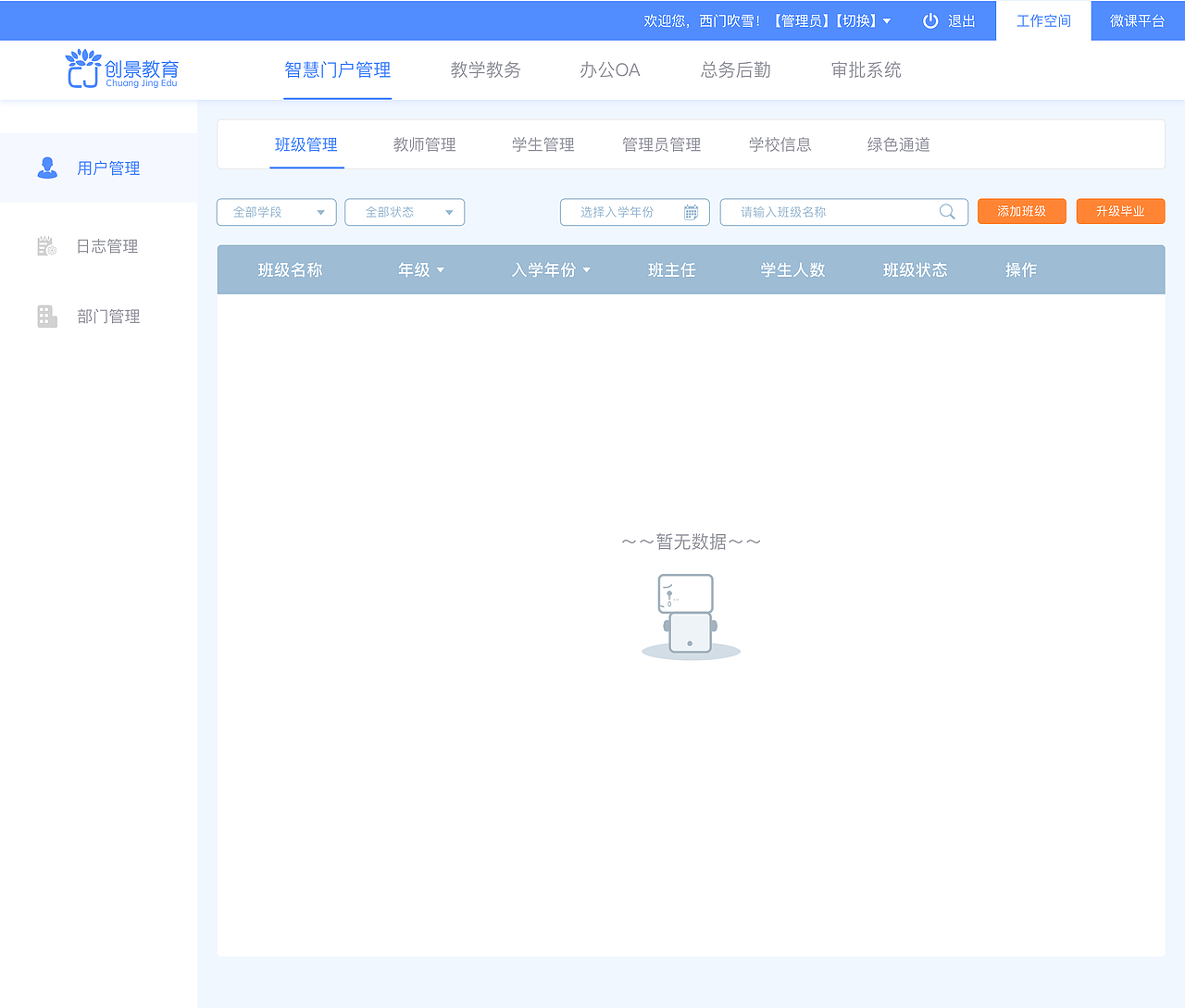1185x1008 pixels.
Task: Switch to the 教师管理 tab
Action: (x=423, y=144)
